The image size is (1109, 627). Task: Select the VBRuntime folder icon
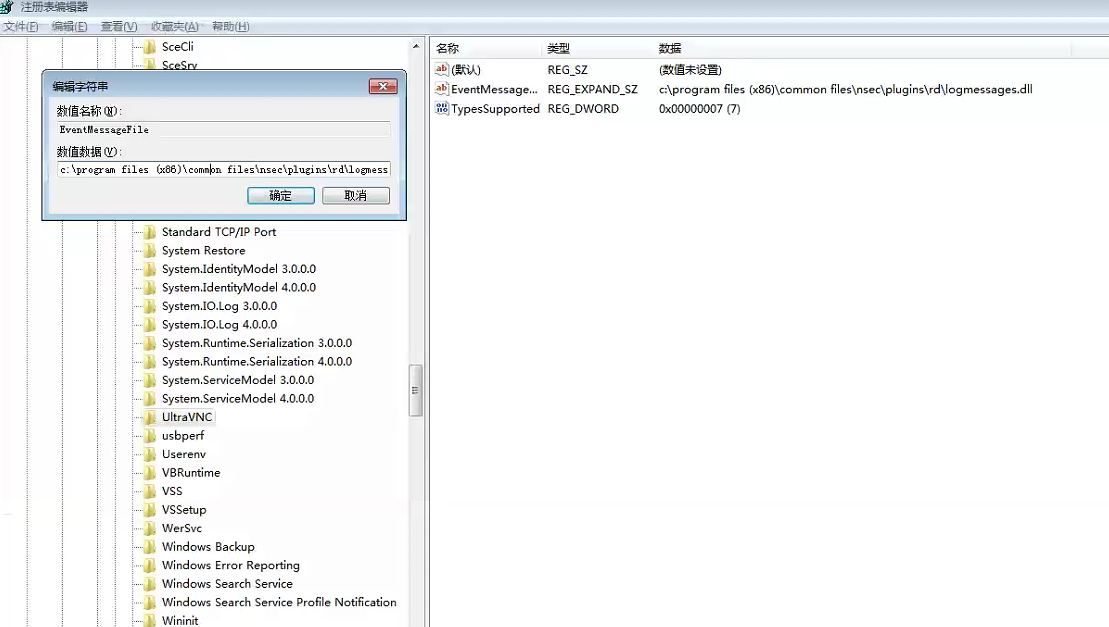[x=150, y=473]
